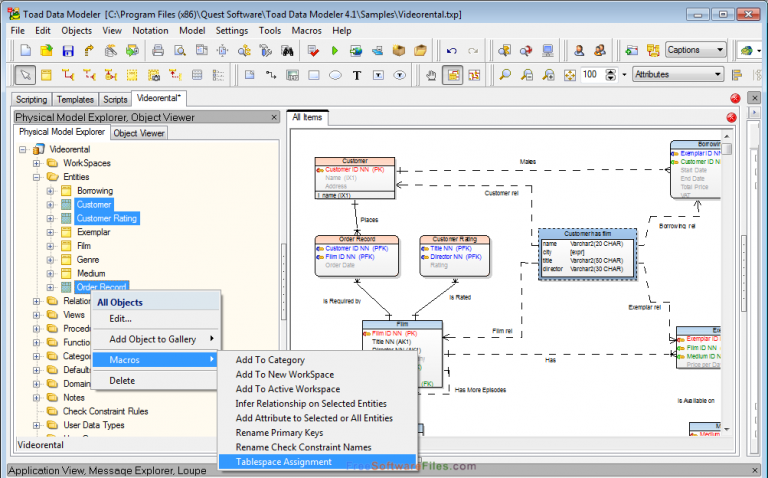Click the align objects left icon

(x=737, y=75)
